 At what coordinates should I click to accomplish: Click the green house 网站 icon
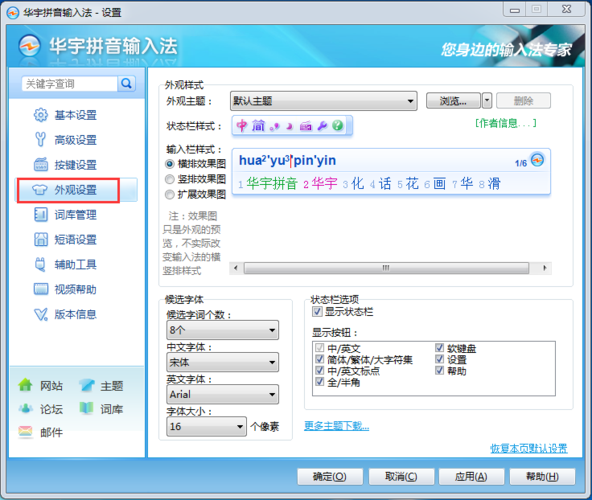pos(25,385)
